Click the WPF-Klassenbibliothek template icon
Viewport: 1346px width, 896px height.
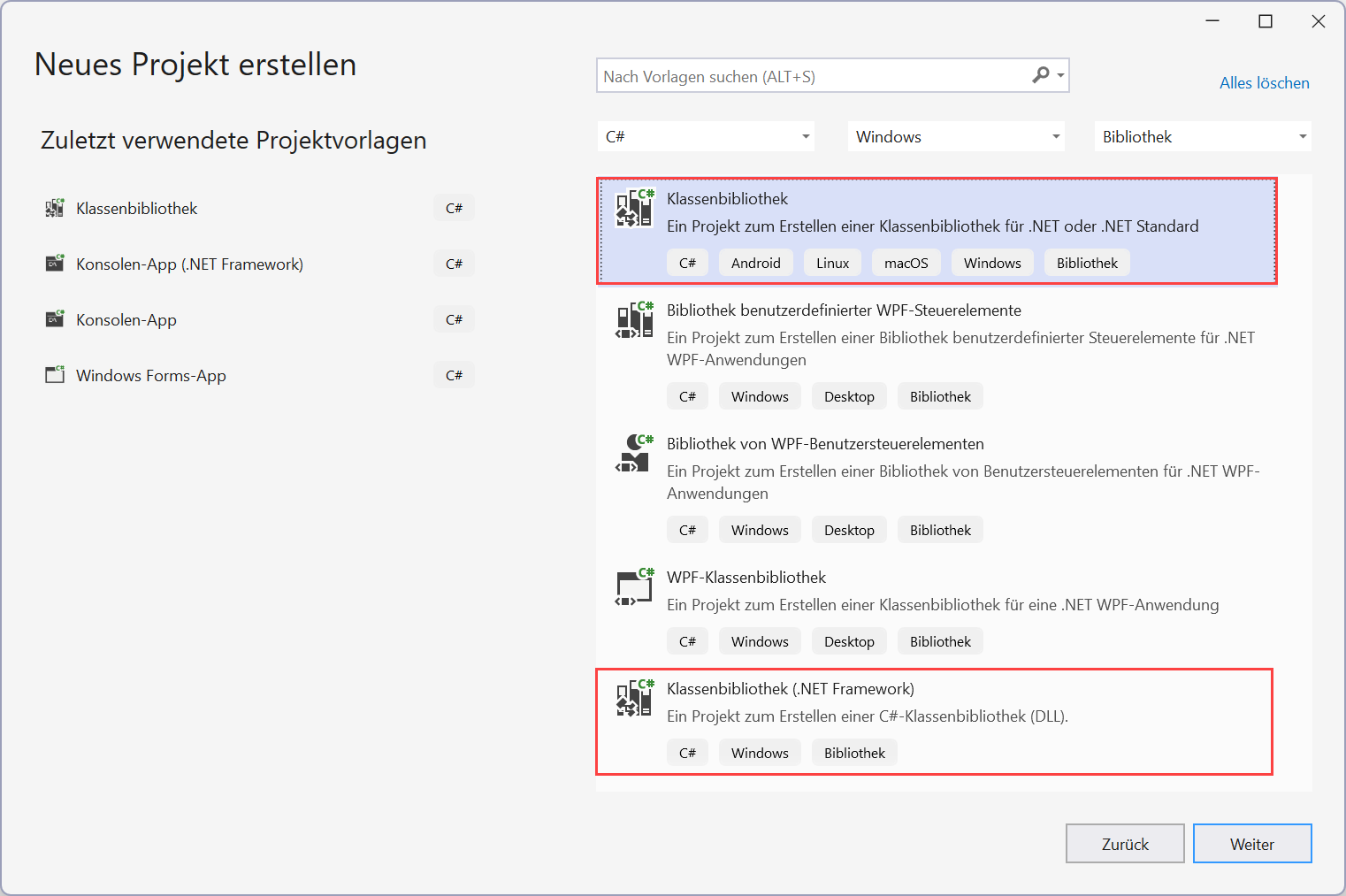(x=633, y=587)
